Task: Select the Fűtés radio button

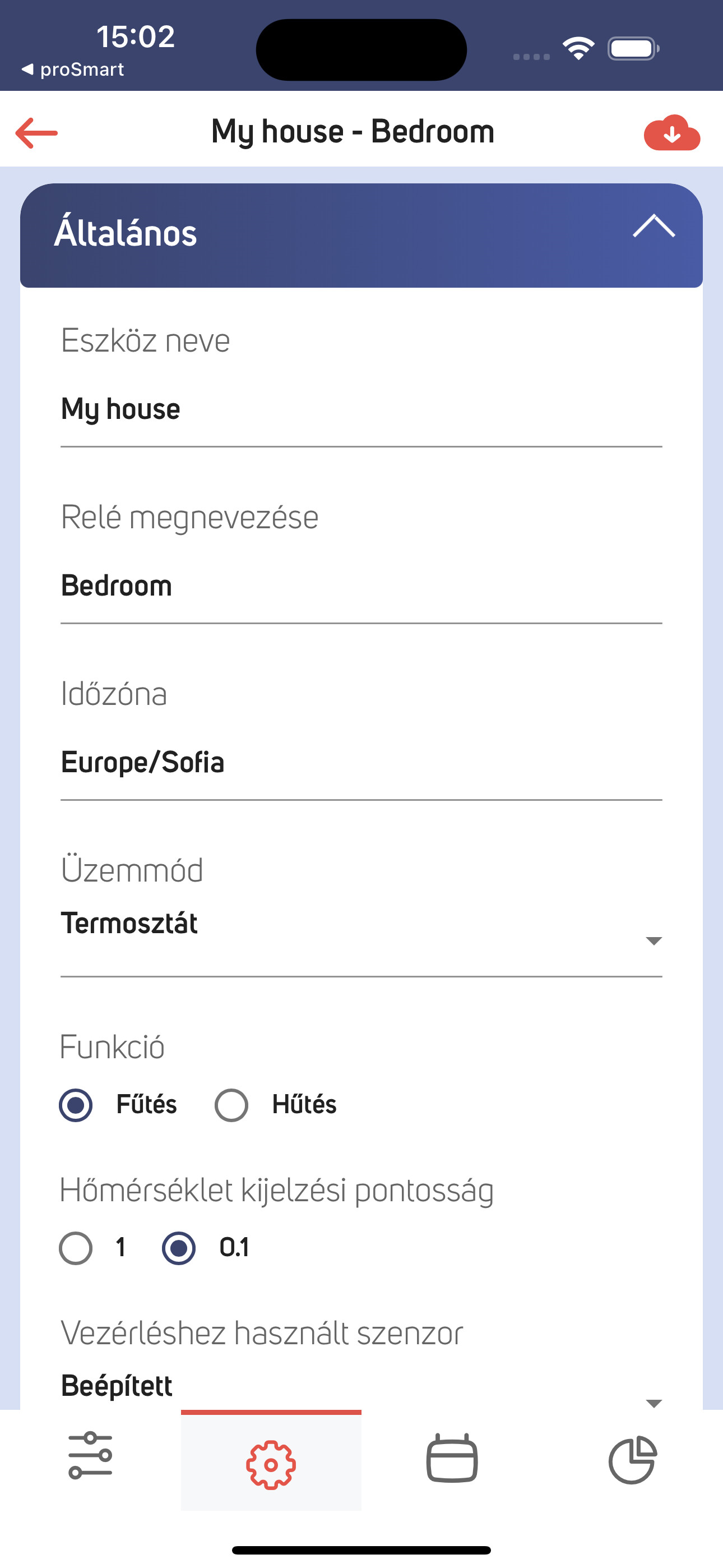Action: pyautogui.click(x=76, y=1105)
